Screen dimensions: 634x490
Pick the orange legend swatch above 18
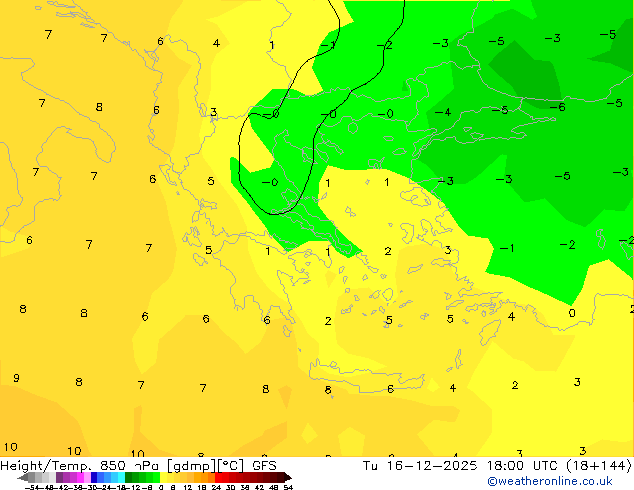click(205, 477)
